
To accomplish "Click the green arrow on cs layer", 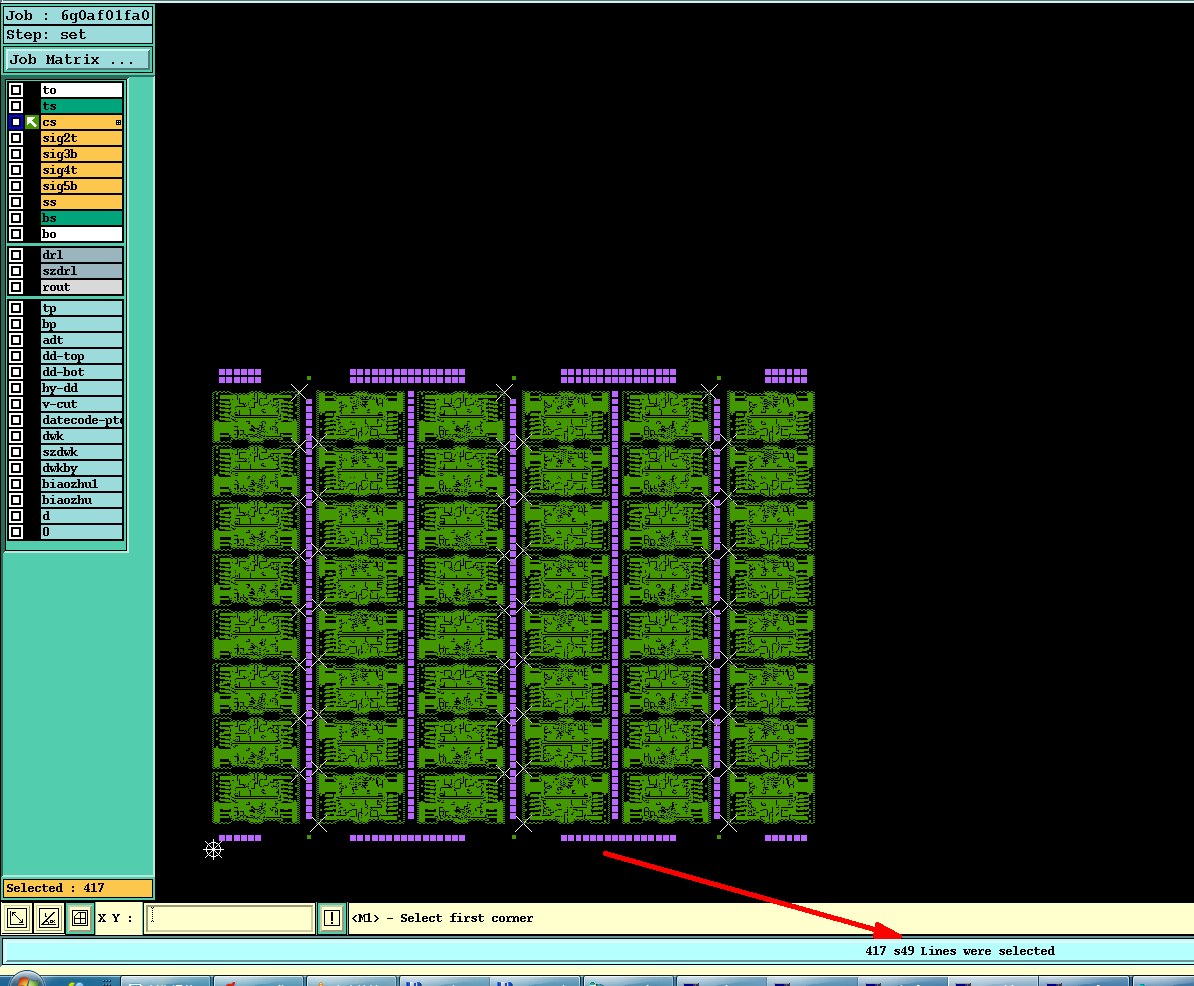I will click(31, 122).
